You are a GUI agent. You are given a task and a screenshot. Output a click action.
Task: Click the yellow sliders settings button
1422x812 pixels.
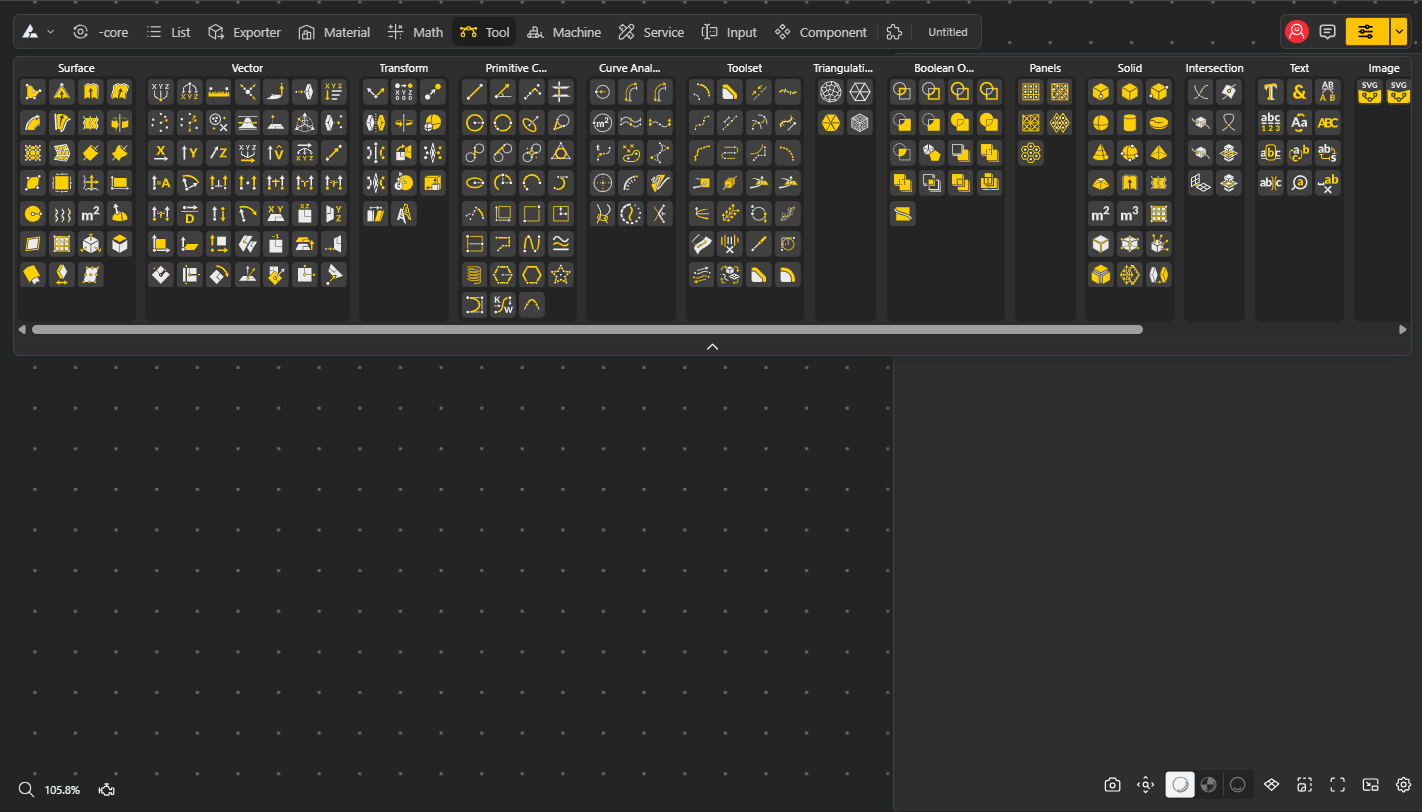coord(1366,32)
